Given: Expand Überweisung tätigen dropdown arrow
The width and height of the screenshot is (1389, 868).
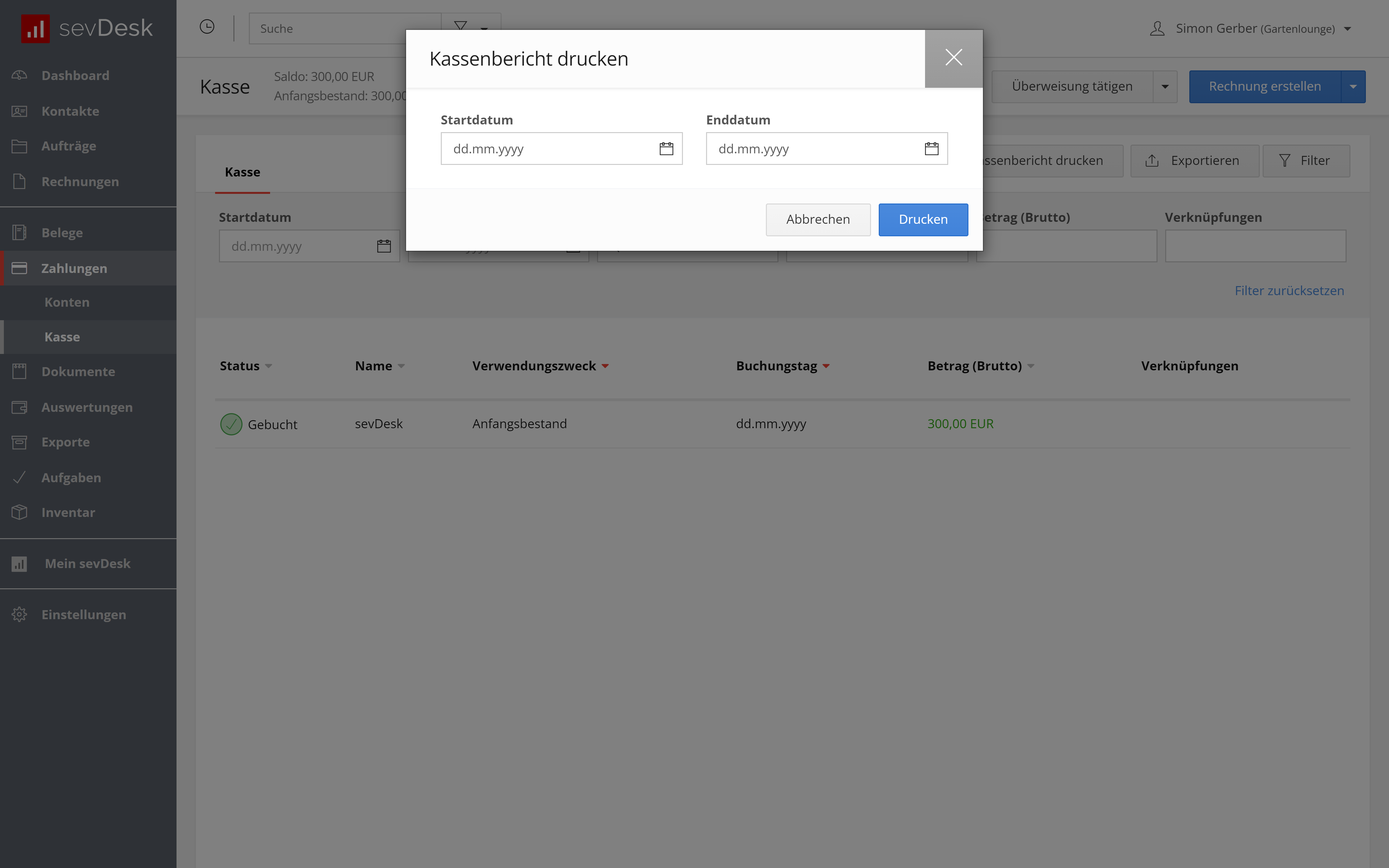Looking at the screenshot, I should pos(1165,87).
